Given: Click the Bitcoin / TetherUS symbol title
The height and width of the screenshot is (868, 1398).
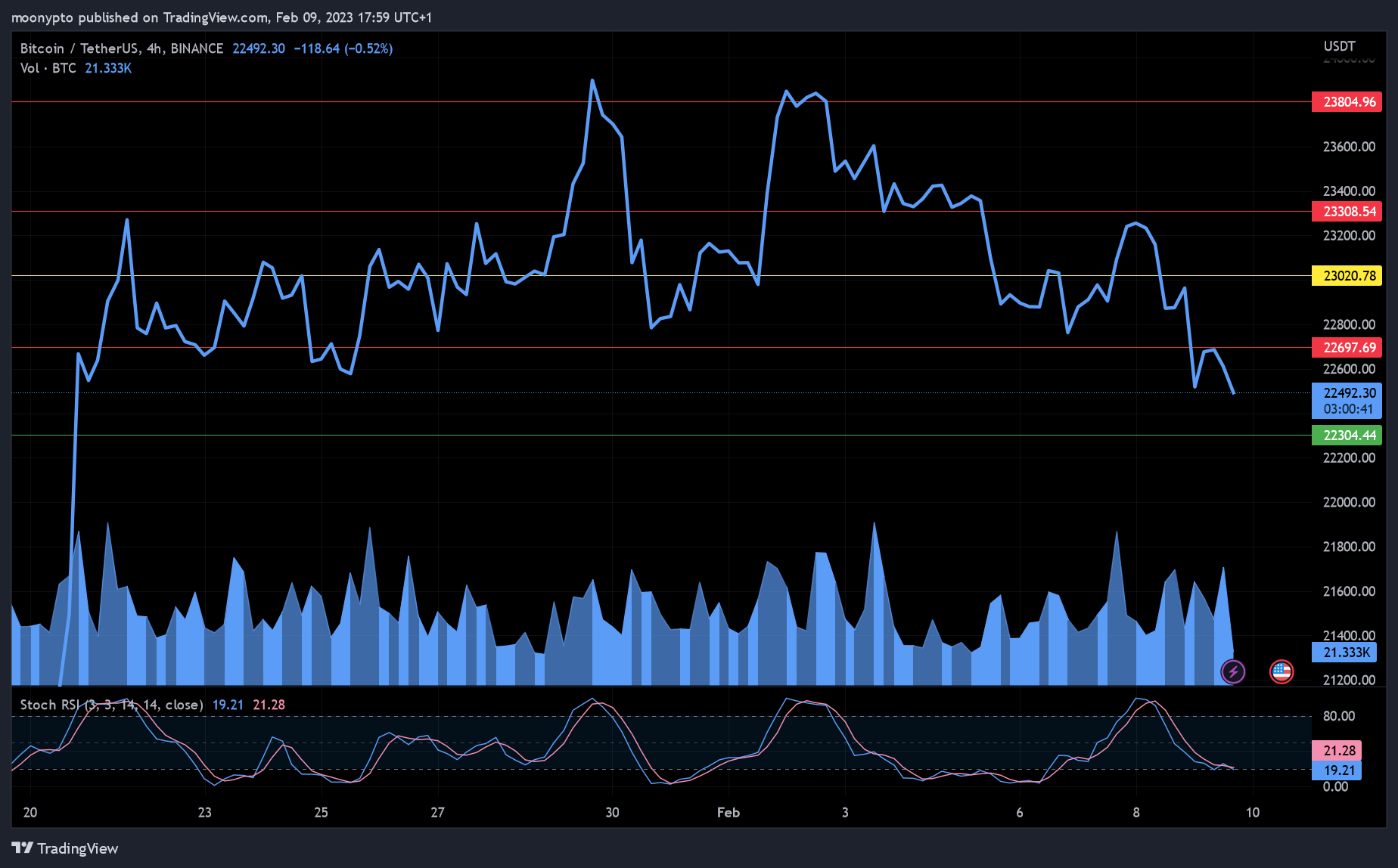Looking at the screenshot, I should [x=122, y=48].
